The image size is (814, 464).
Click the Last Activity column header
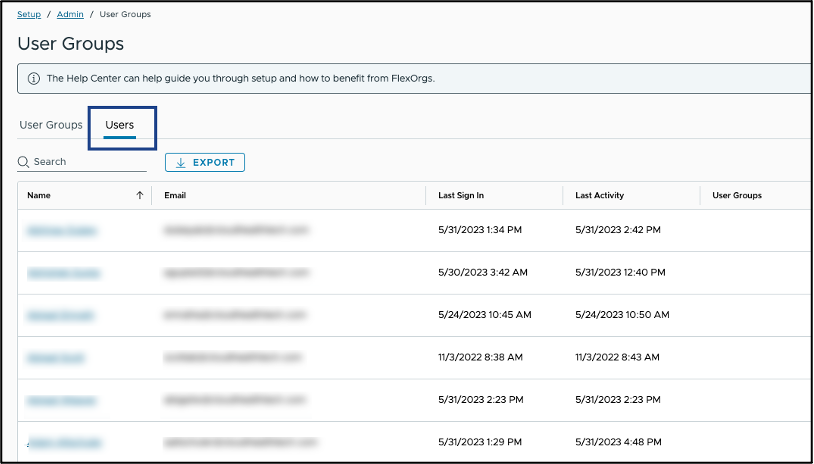coord(600,196)
